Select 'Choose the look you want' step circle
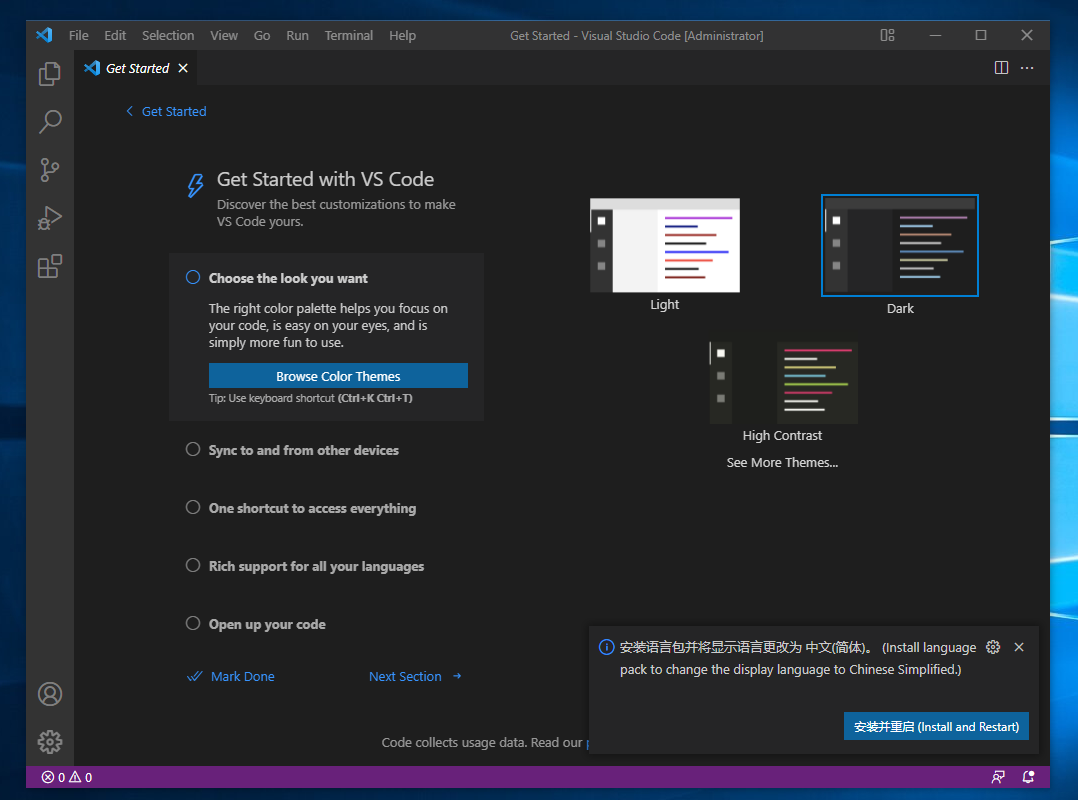 pos(193,277)
